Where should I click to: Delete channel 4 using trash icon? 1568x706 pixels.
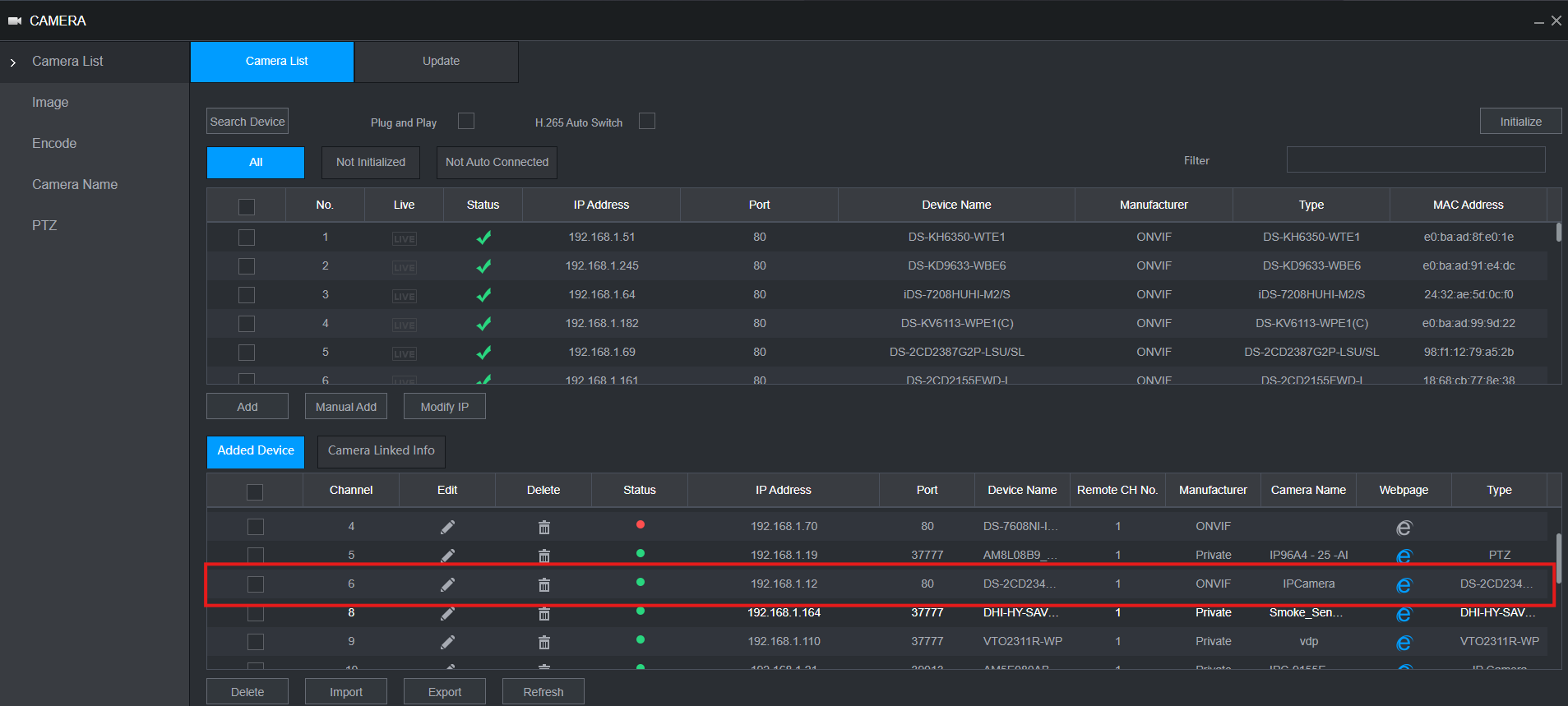543,527
